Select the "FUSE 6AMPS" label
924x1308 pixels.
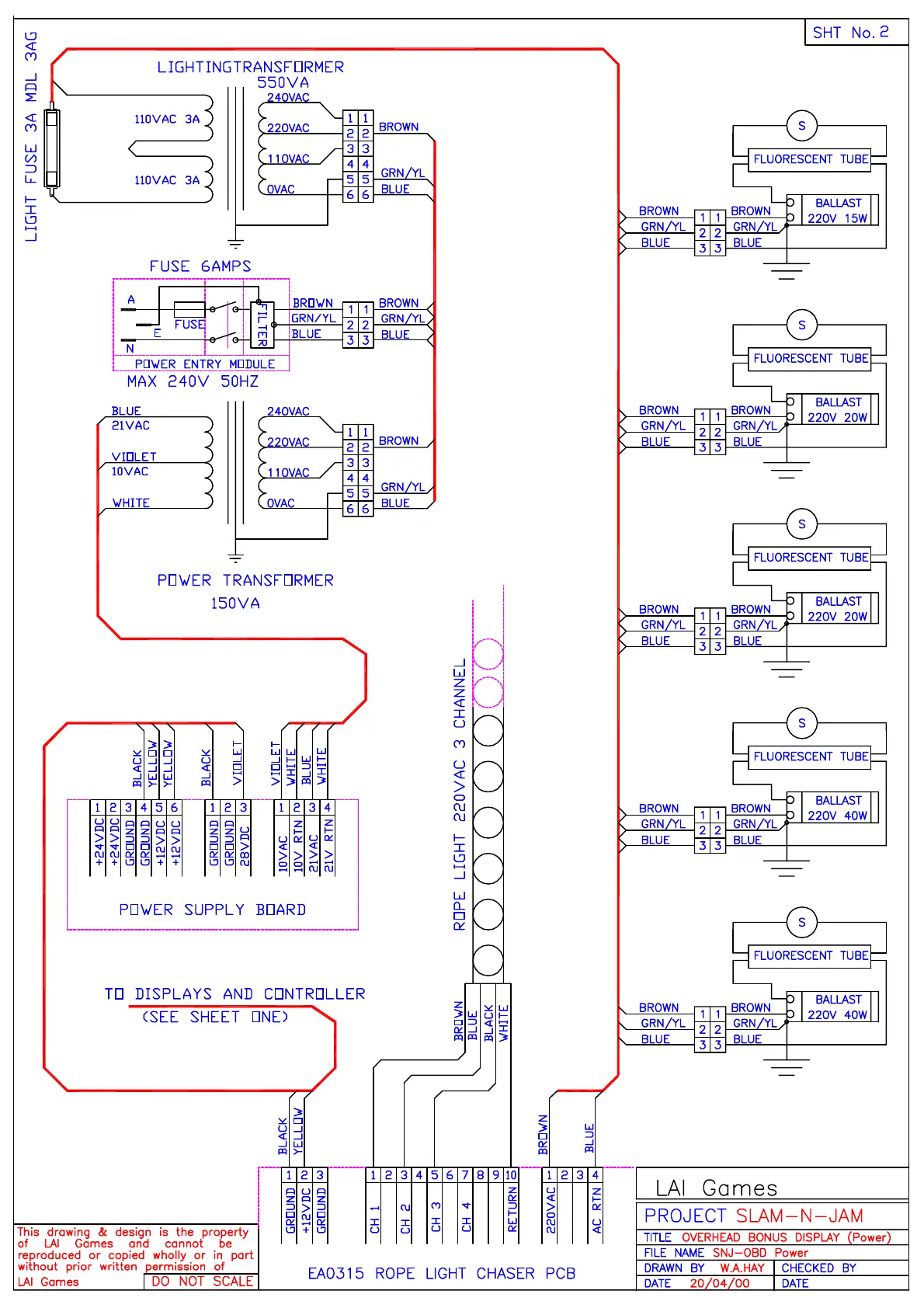(200, 266)
